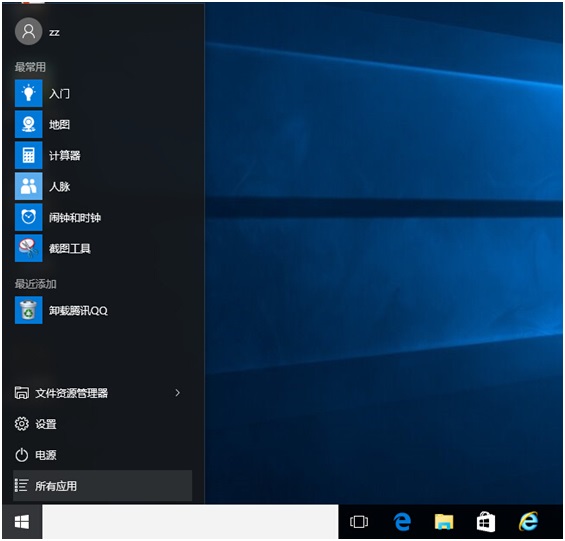
Task: Click the zz user account avatar
Action: point(28,31)
